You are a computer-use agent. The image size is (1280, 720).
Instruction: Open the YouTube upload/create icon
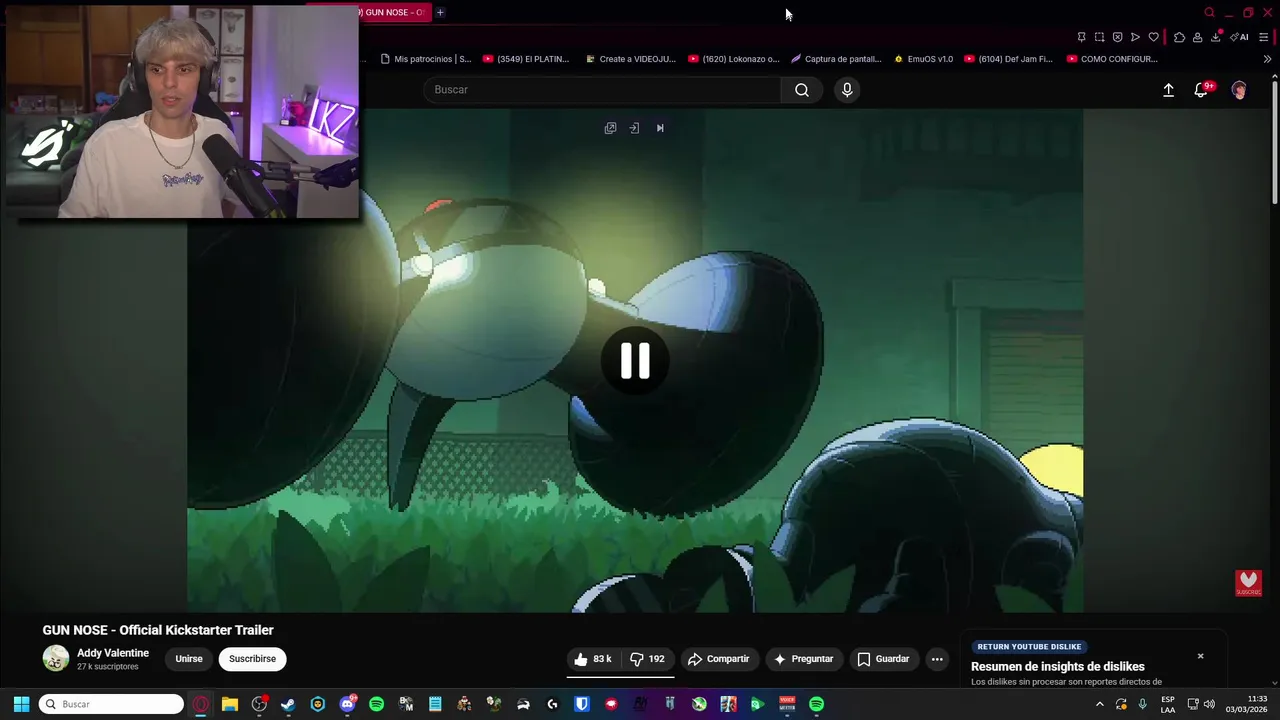point(1168,90)
